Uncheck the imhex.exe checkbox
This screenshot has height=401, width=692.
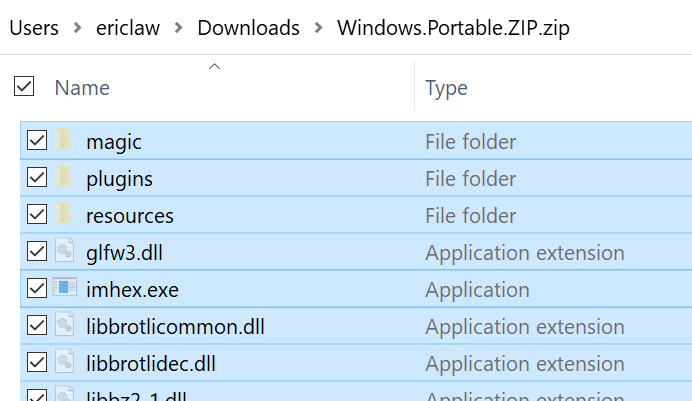tap(37, 289)
